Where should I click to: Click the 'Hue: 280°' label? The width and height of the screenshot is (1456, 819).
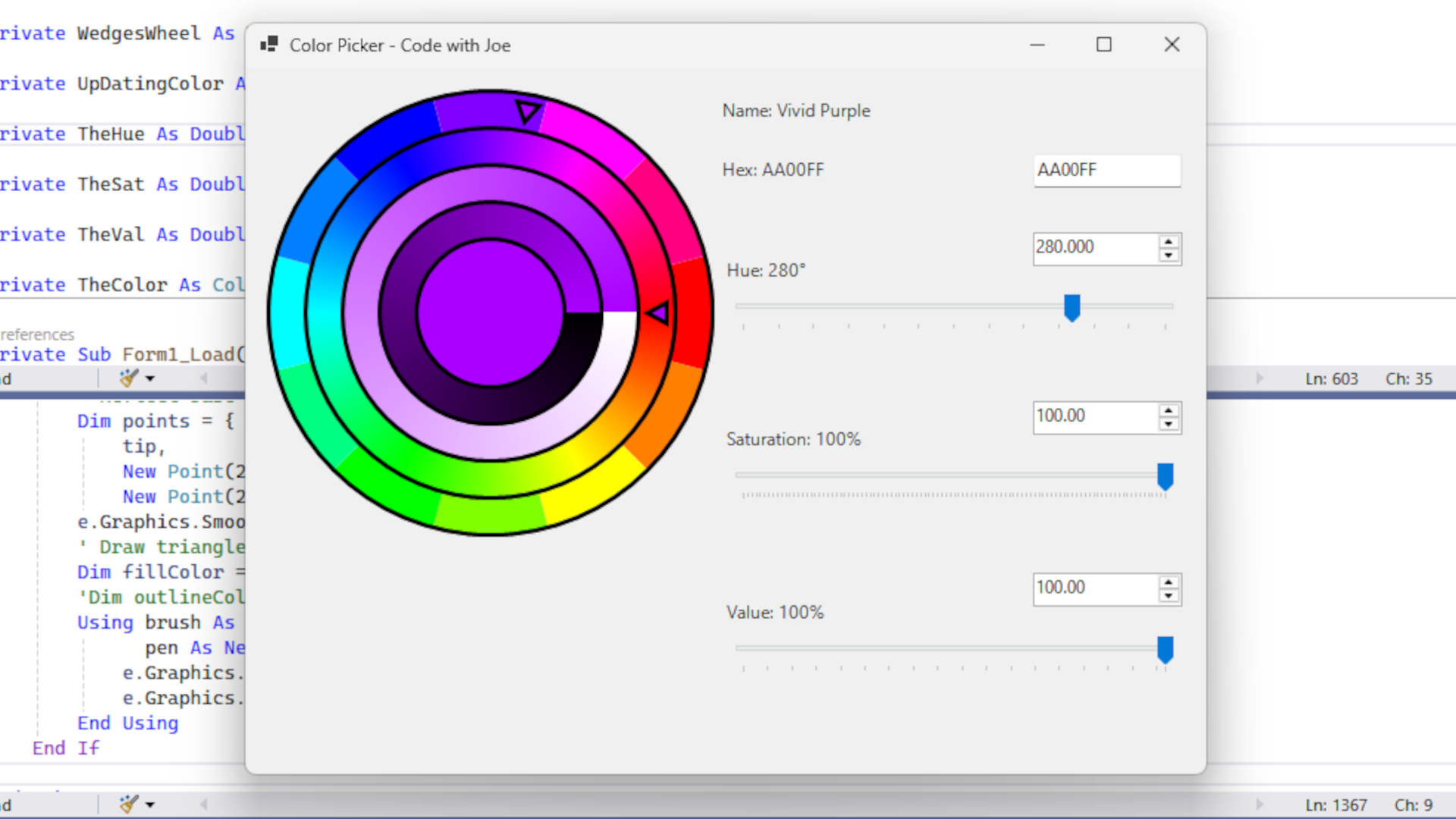tap(766, 271)
